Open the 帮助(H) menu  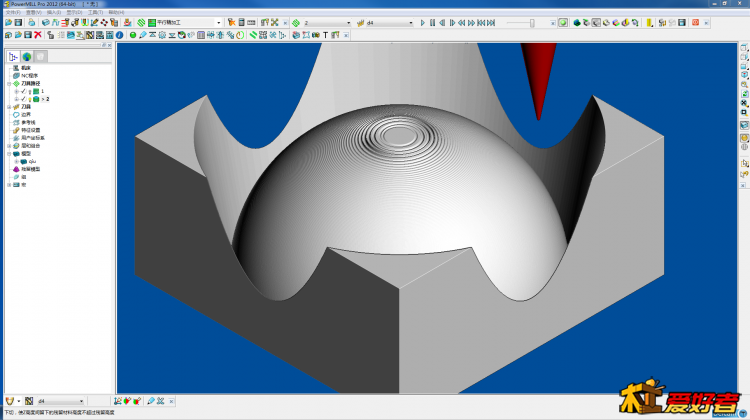click(116, 12)
